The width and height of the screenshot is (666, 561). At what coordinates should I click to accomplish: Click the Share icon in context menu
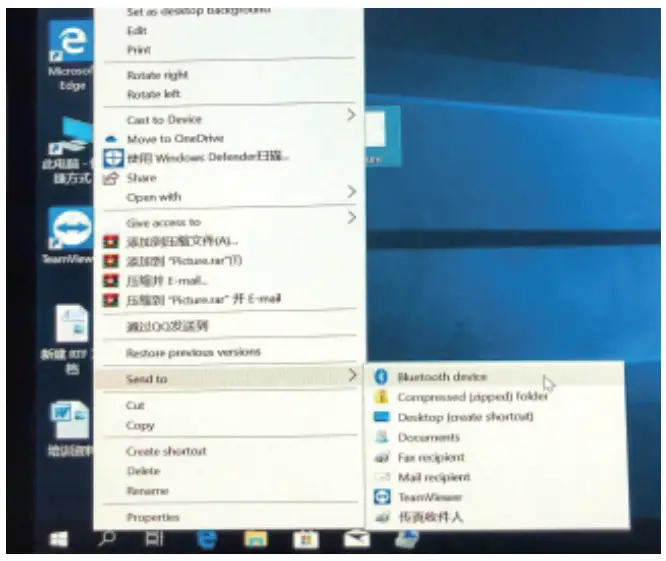(111, 178)
